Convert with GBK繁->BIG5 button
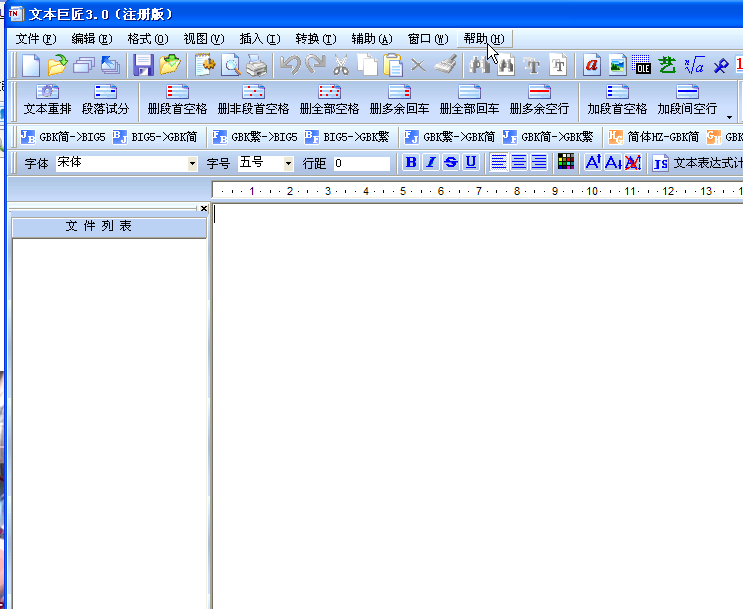The image size is (743, 609). pyautogui.click(x=255, y=137)
